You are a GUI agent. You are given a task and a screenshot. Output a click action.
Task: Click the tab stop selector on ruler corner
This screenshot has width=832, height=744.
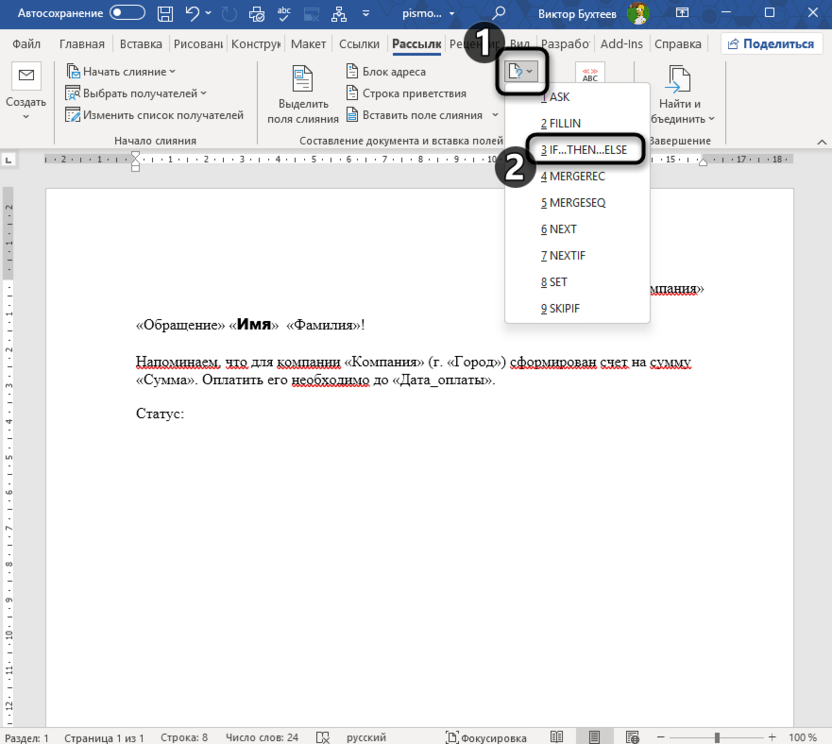click(8, 160)
